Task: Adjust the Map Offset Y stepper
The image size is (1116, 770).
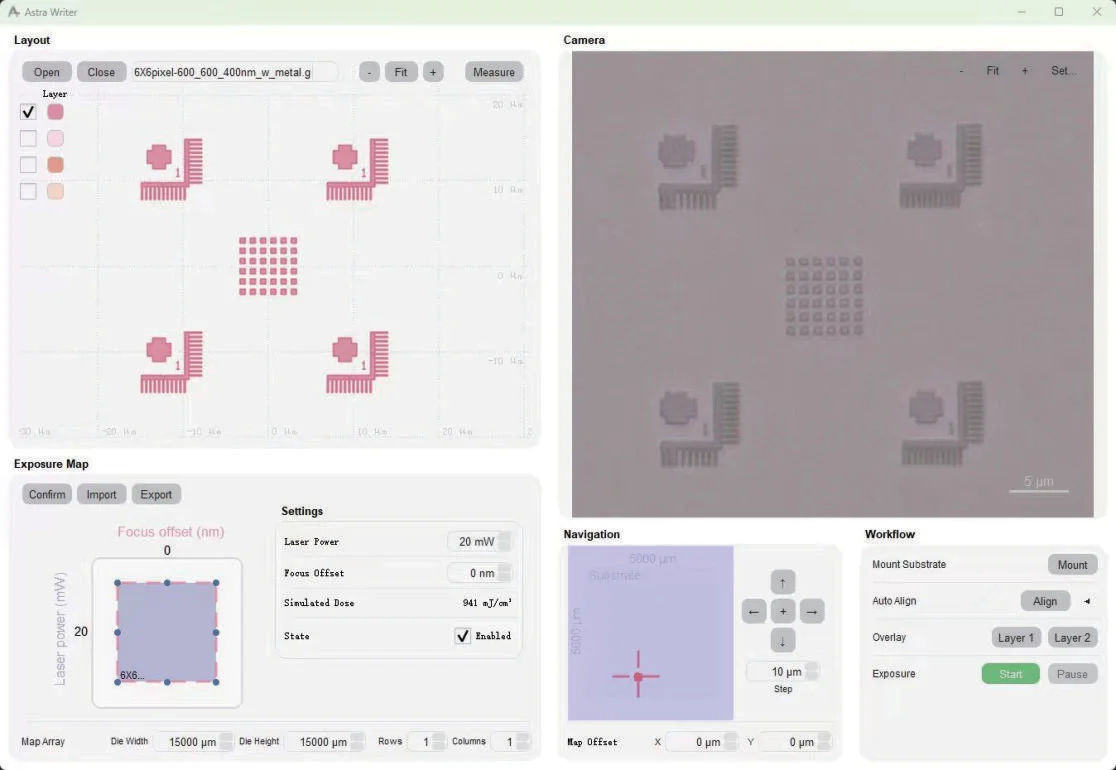Action: (824, 742)
